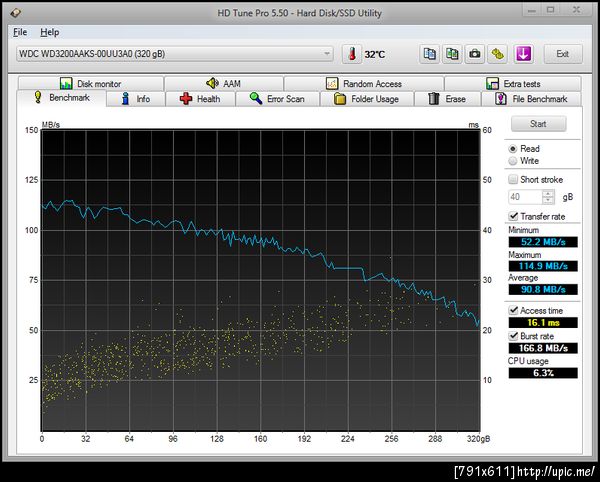Click the 16.1 ms access time value
The height and width of the screenshot is (482, 600).
click(543, 322)
